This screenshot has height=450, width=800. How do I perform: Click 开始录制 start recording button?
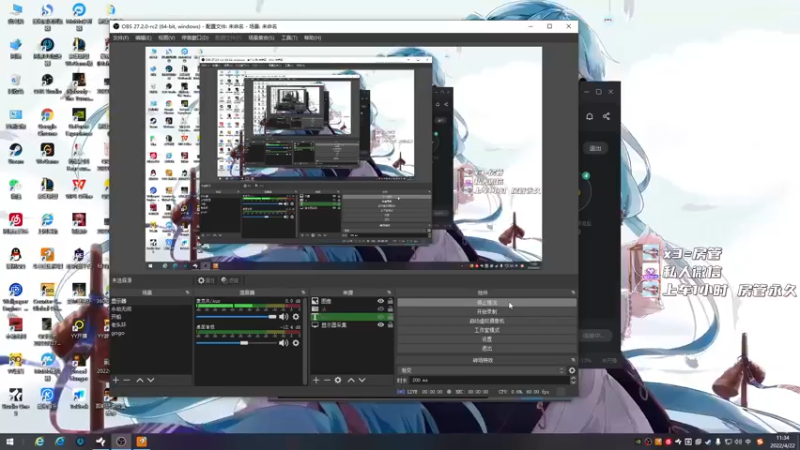point(487,312)
